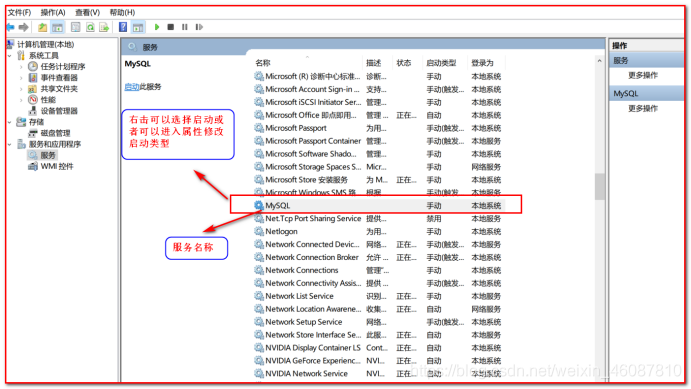Sort by the 描述 column header

coord(373,63)
